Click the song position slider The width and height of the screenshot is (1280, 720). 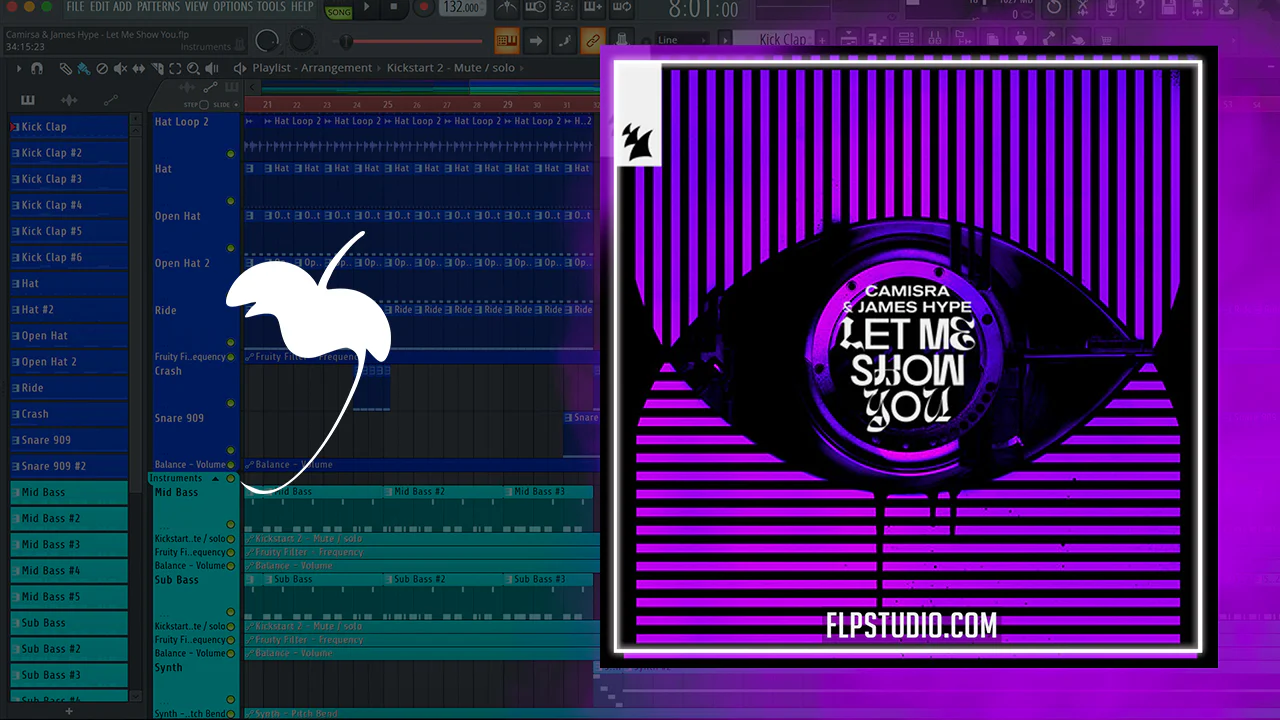[x=411, y=42]
